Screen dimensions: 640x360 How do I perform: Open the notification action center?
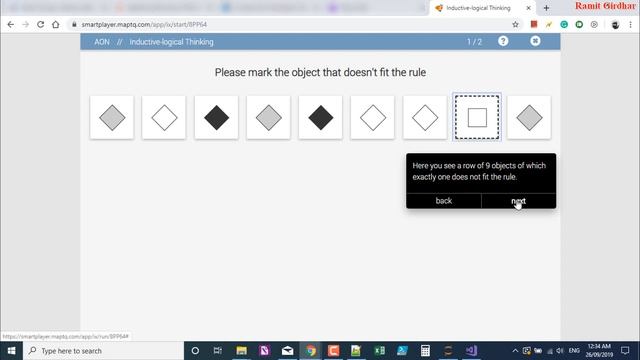point(625,351)
